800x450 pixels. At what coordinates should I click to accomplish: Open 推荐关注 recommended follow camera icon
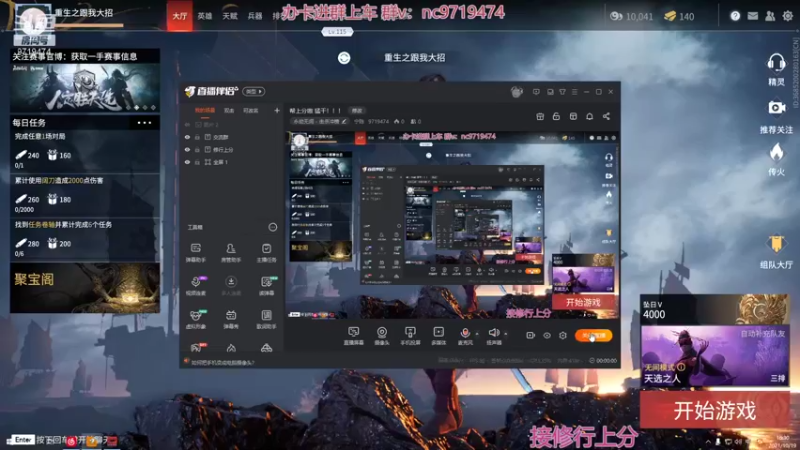tap(776, 117)
